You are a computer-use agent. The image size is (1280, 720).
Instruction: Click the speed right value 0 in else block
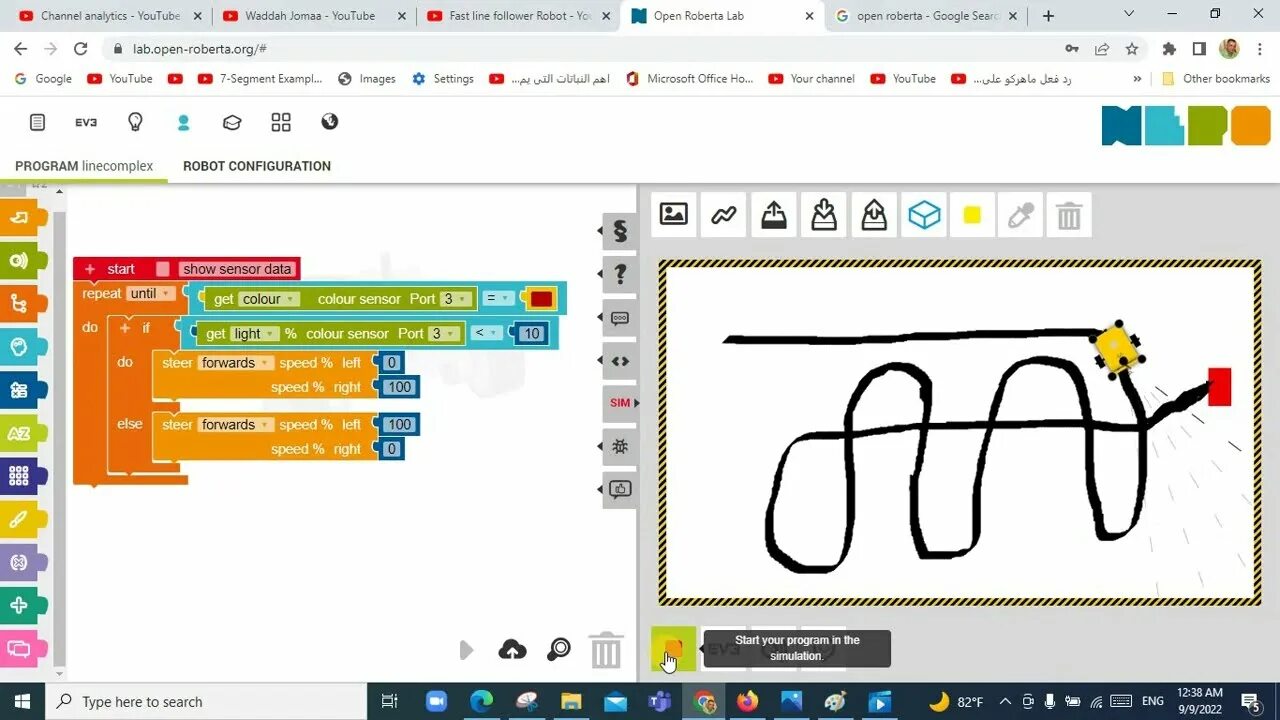[392, 450]
